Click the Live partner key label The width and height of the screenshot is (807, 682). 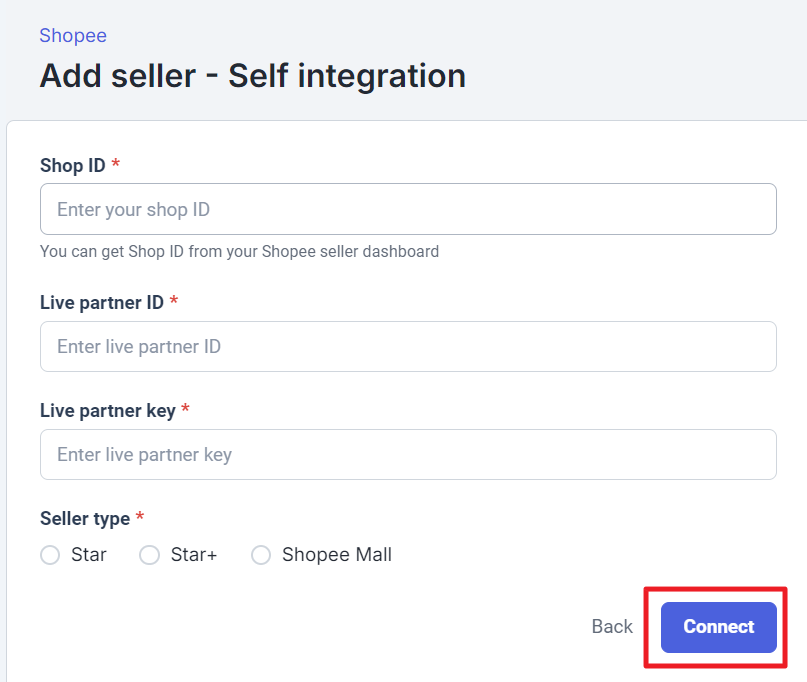[107, 410]
